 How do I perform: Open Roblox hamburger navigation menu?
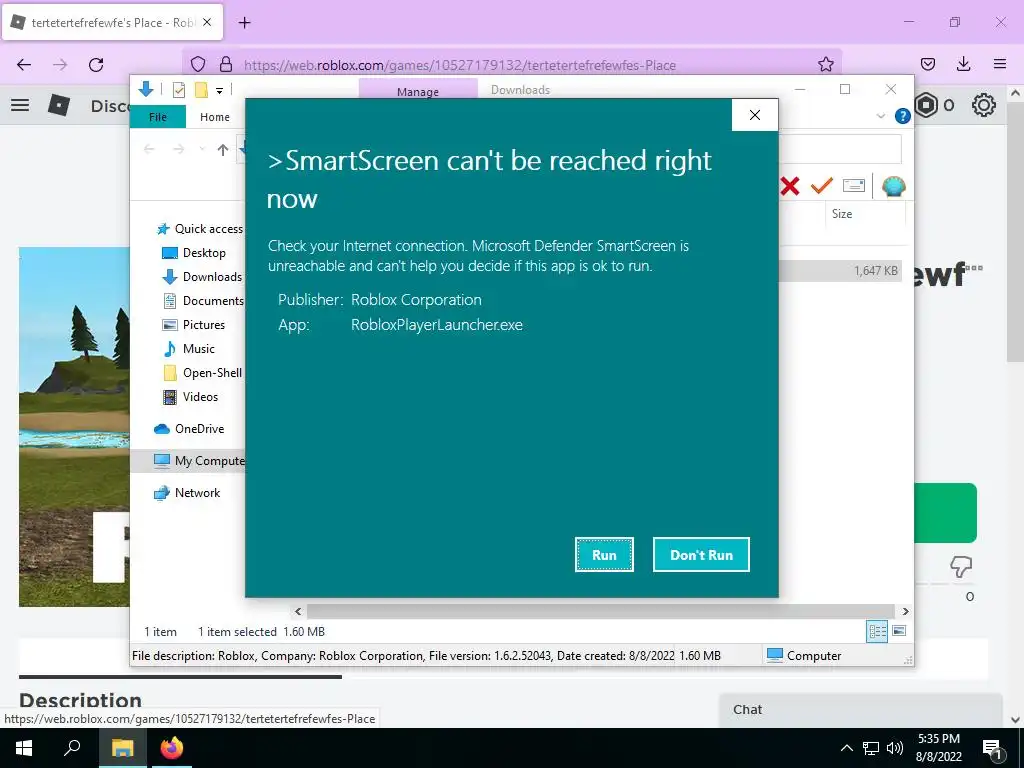point(20,105)
